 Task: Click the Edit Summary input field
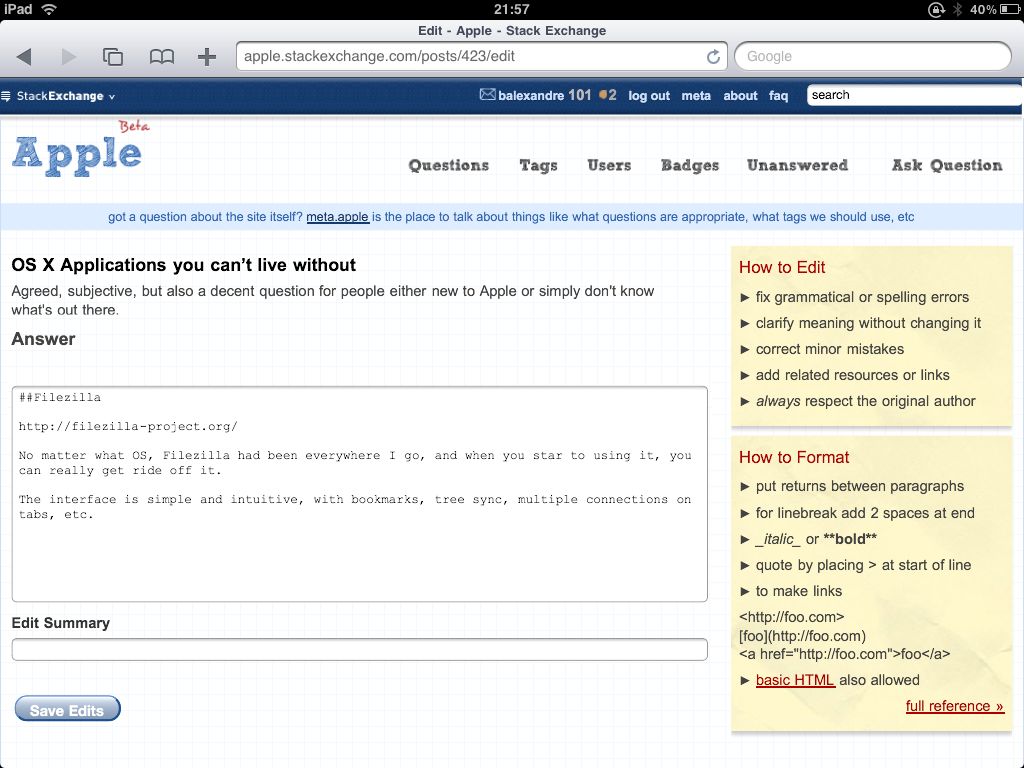click(359, 649)
